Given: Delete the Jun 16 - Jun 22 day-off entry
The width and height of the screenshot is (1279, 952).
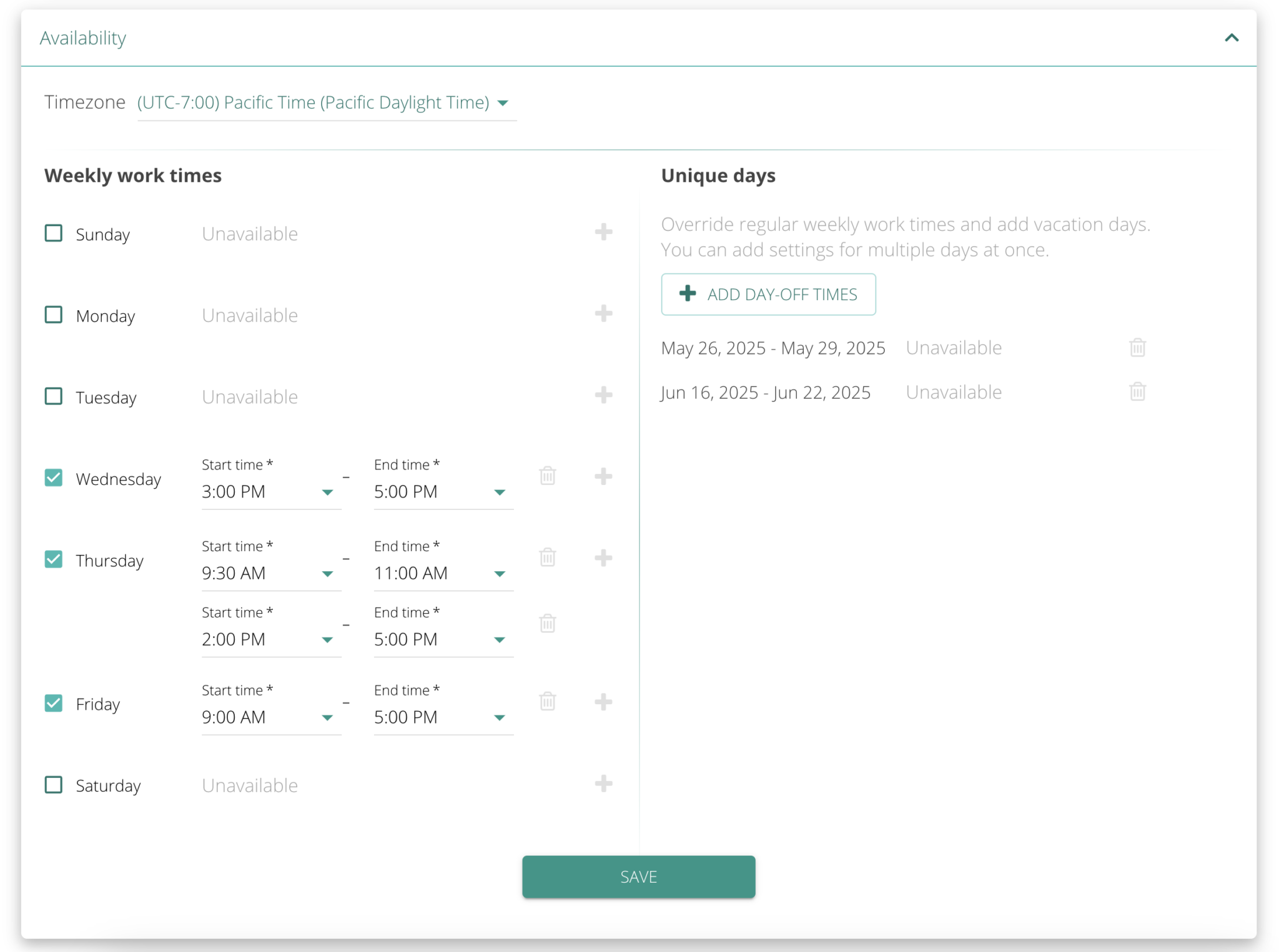Looking at the screenshot, I should [x=1137, y=391].
